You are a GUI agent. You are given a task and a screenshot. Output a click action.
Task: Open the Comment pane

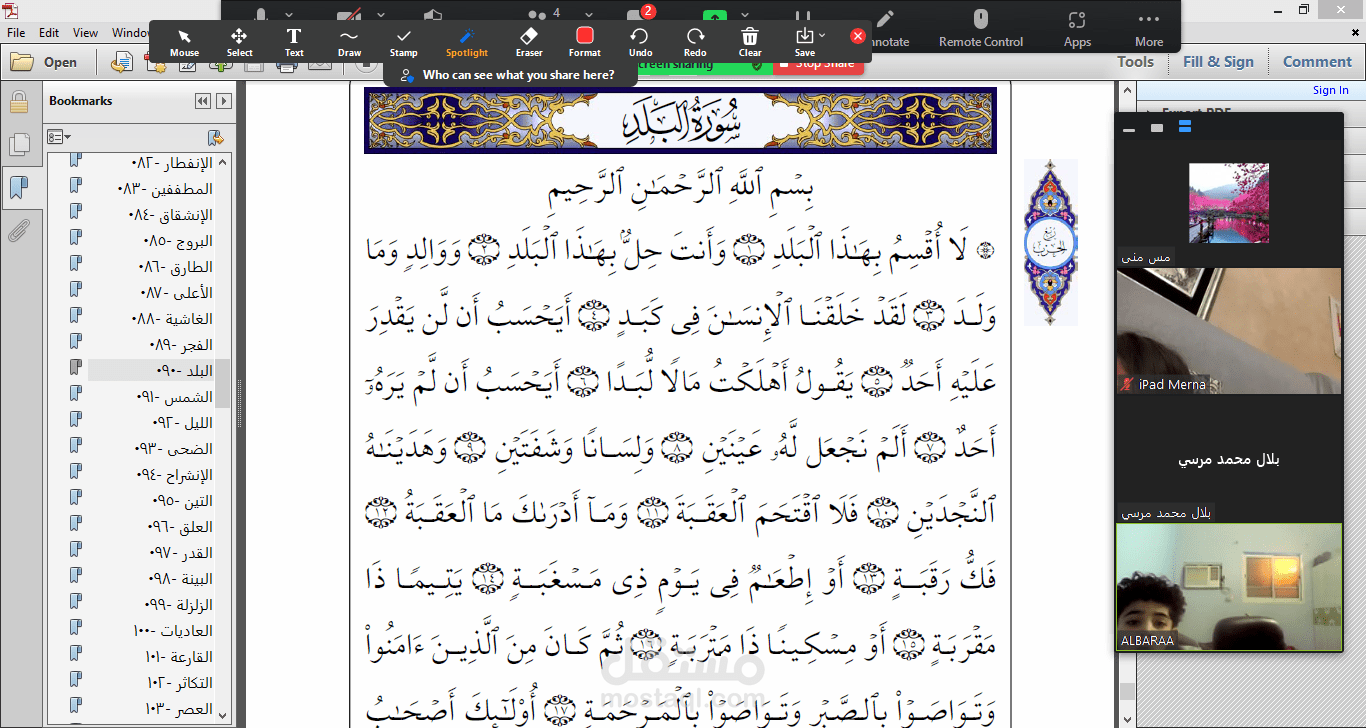coord(1317,62)
